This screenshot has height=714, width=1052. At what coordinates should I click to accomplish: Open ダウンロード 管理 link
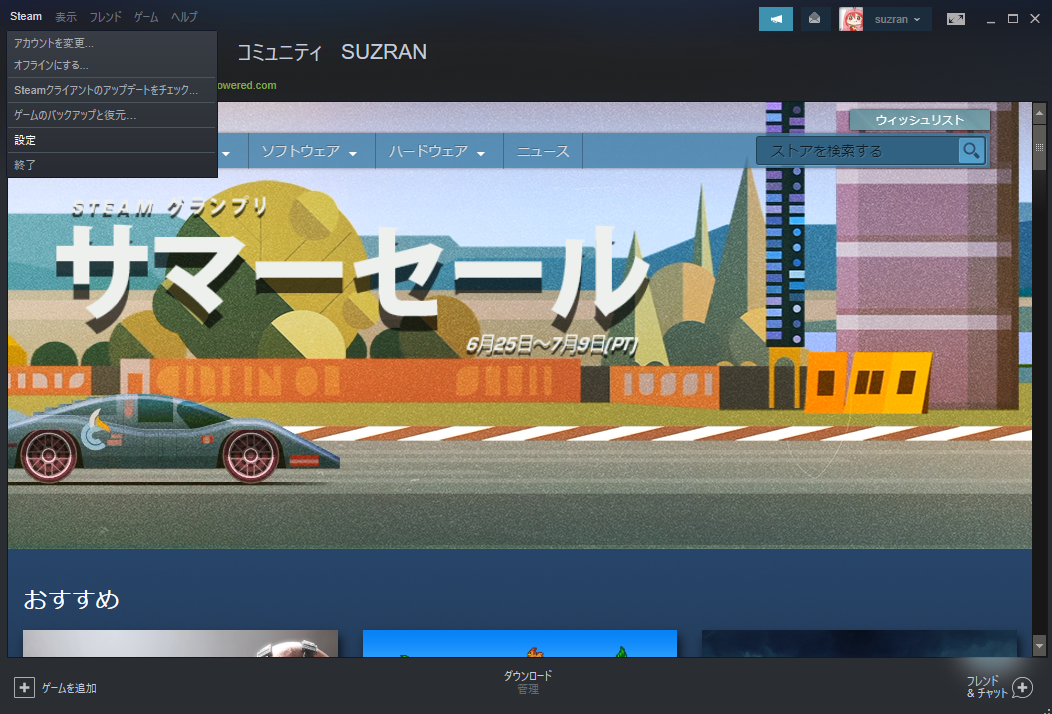tap(528, 682)
